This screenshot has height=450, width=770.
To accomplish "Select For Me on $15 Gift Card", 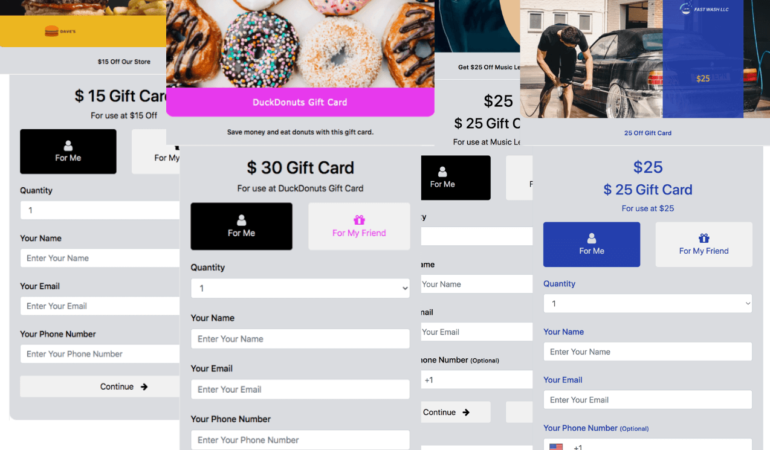I will (x=68, y=151).
